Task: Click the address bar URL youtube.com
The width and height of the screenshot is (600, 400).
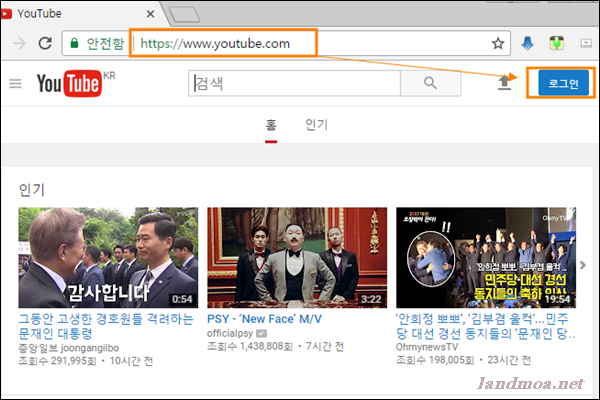Action: pos(215,43)
